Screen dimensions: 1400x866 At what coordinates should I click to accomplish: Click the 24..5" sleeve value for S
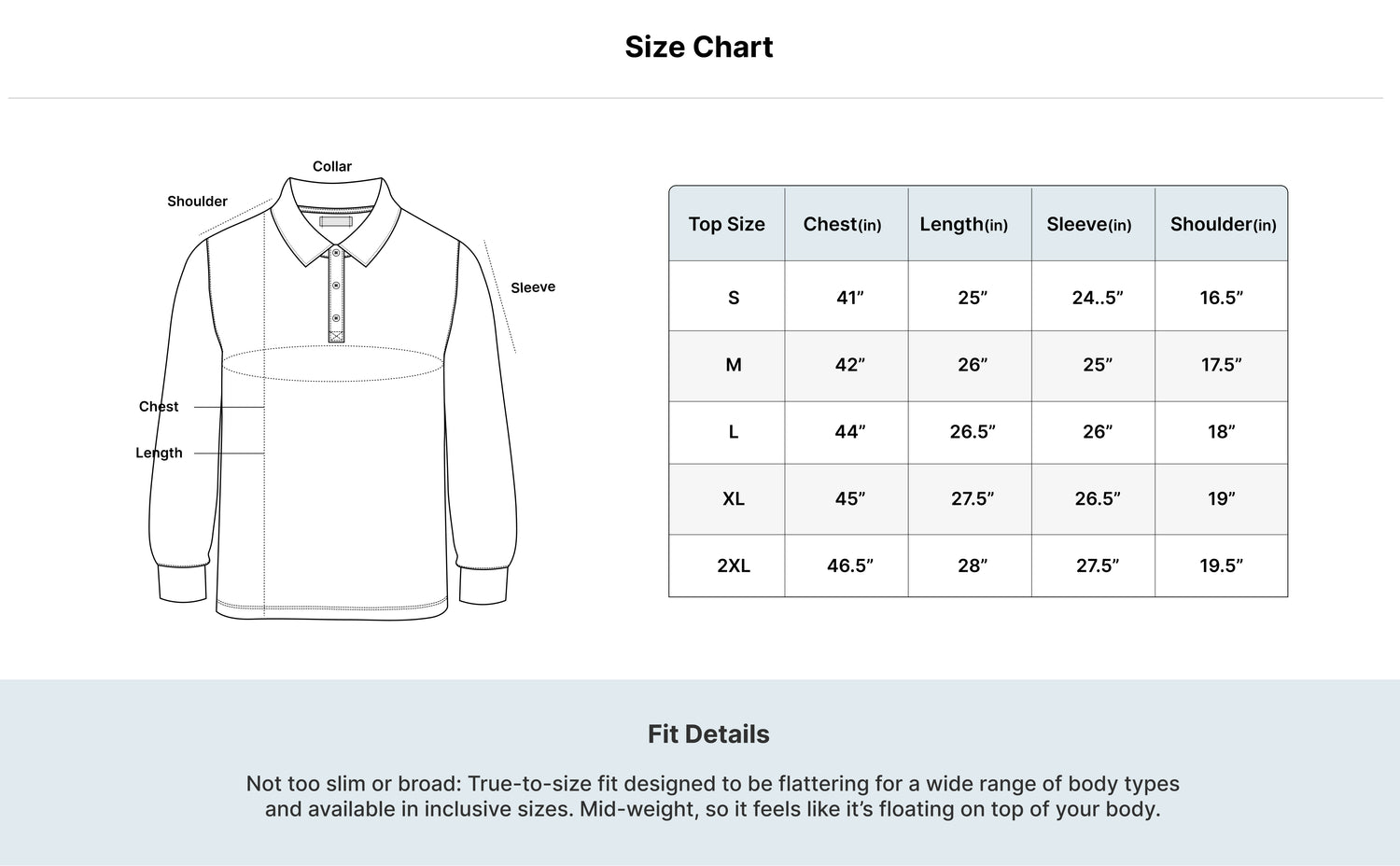1098,298
